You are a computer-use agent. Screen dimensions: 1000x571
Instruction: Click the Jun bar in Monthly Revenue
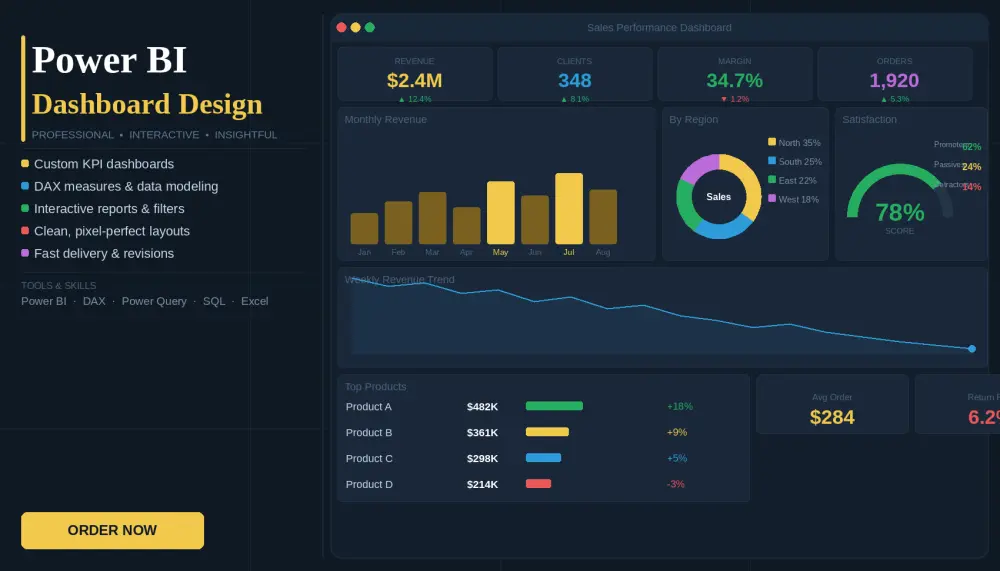(534, 219)
